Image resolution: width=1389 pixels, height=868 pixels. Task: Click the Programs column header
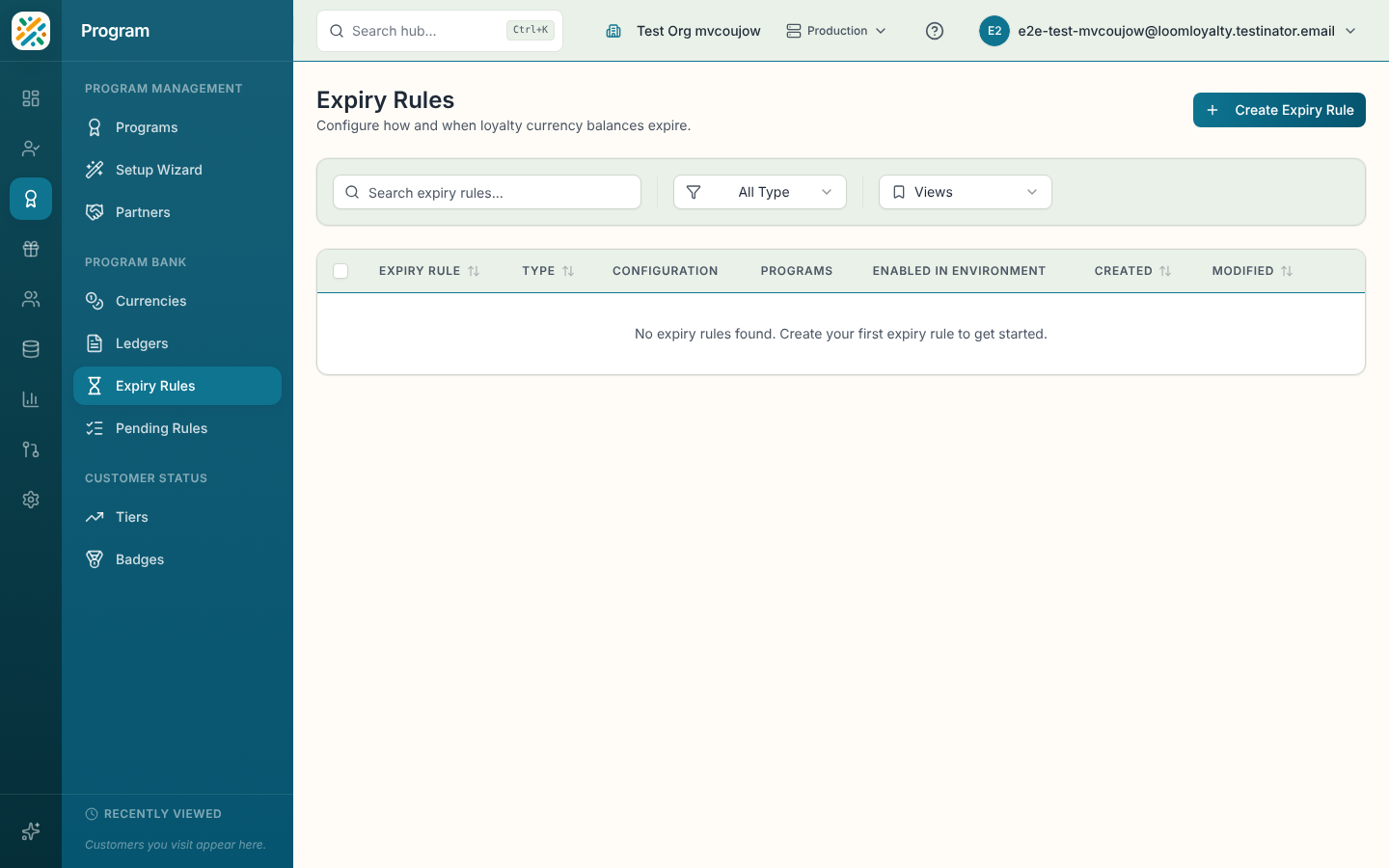797,271
